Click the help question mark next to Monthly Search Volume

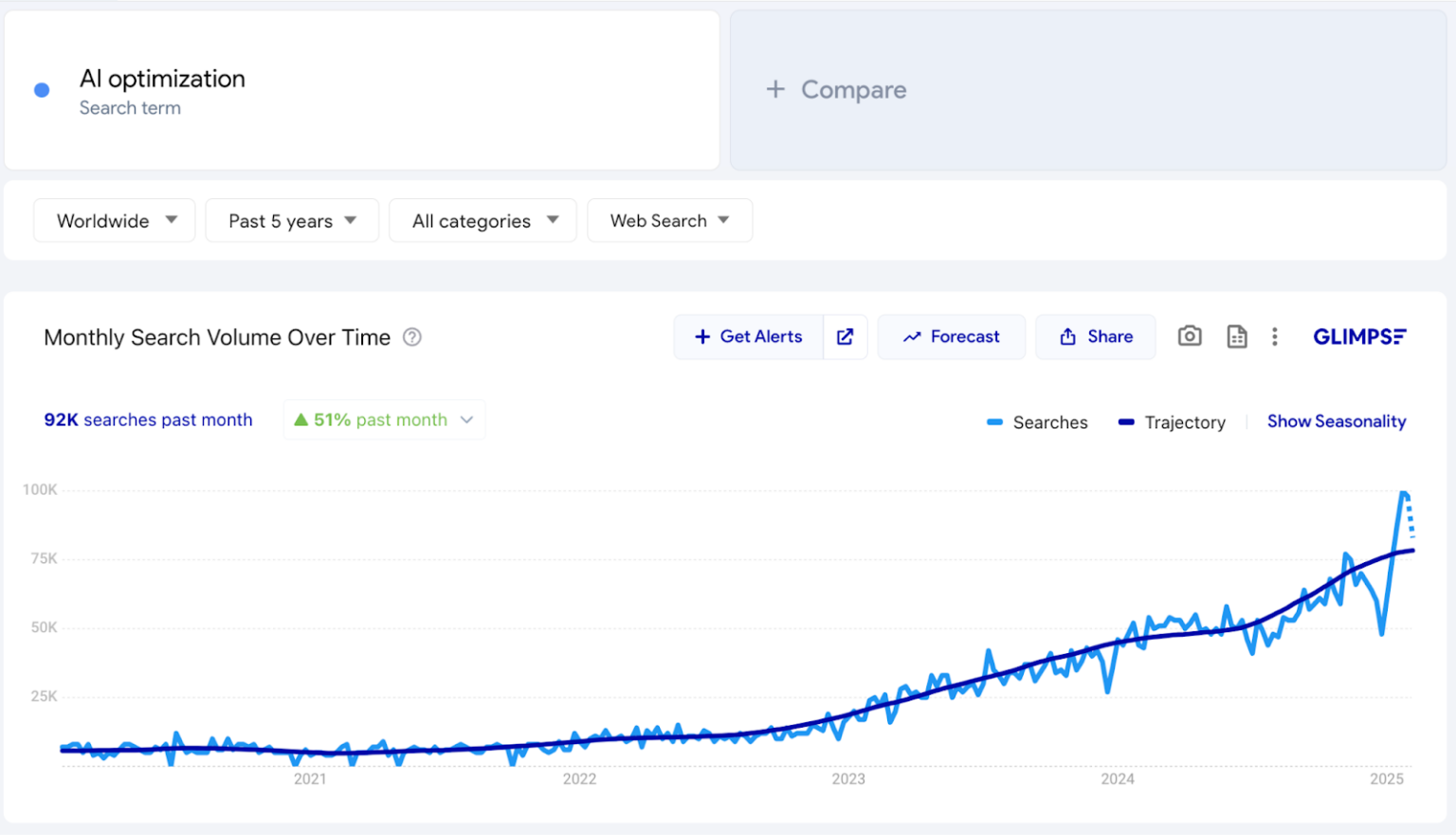pyautogui.click(x=412, y=337)
